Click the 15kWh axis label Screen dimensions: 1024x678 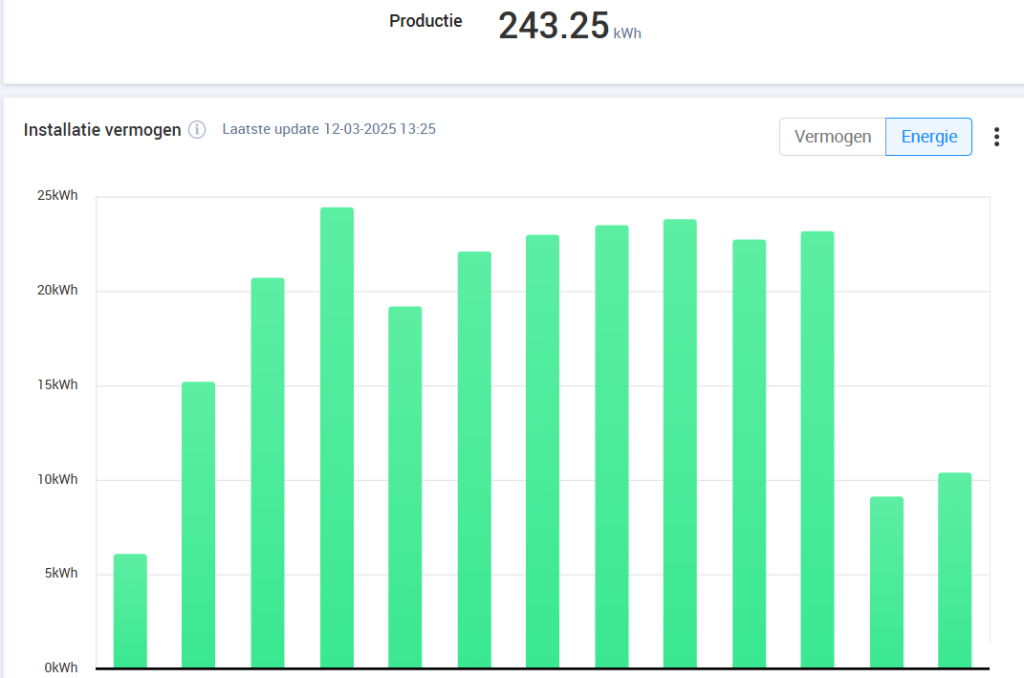pos(57,385)
